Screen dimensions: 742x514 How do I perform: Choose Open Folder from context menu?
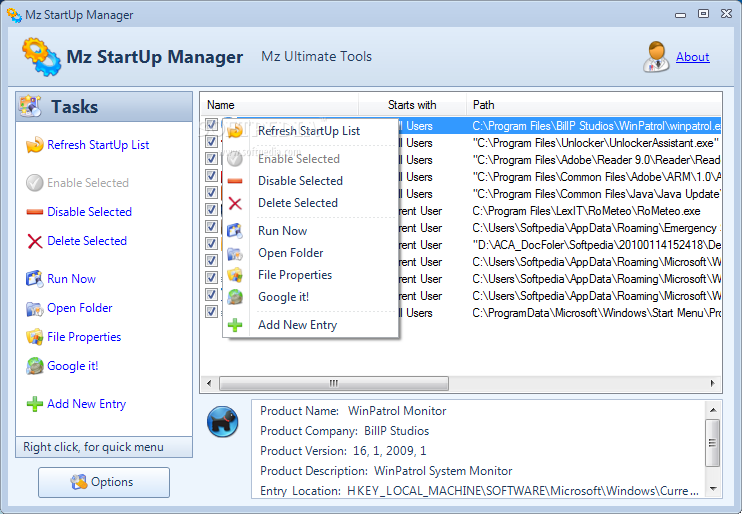tap(310, 253)
